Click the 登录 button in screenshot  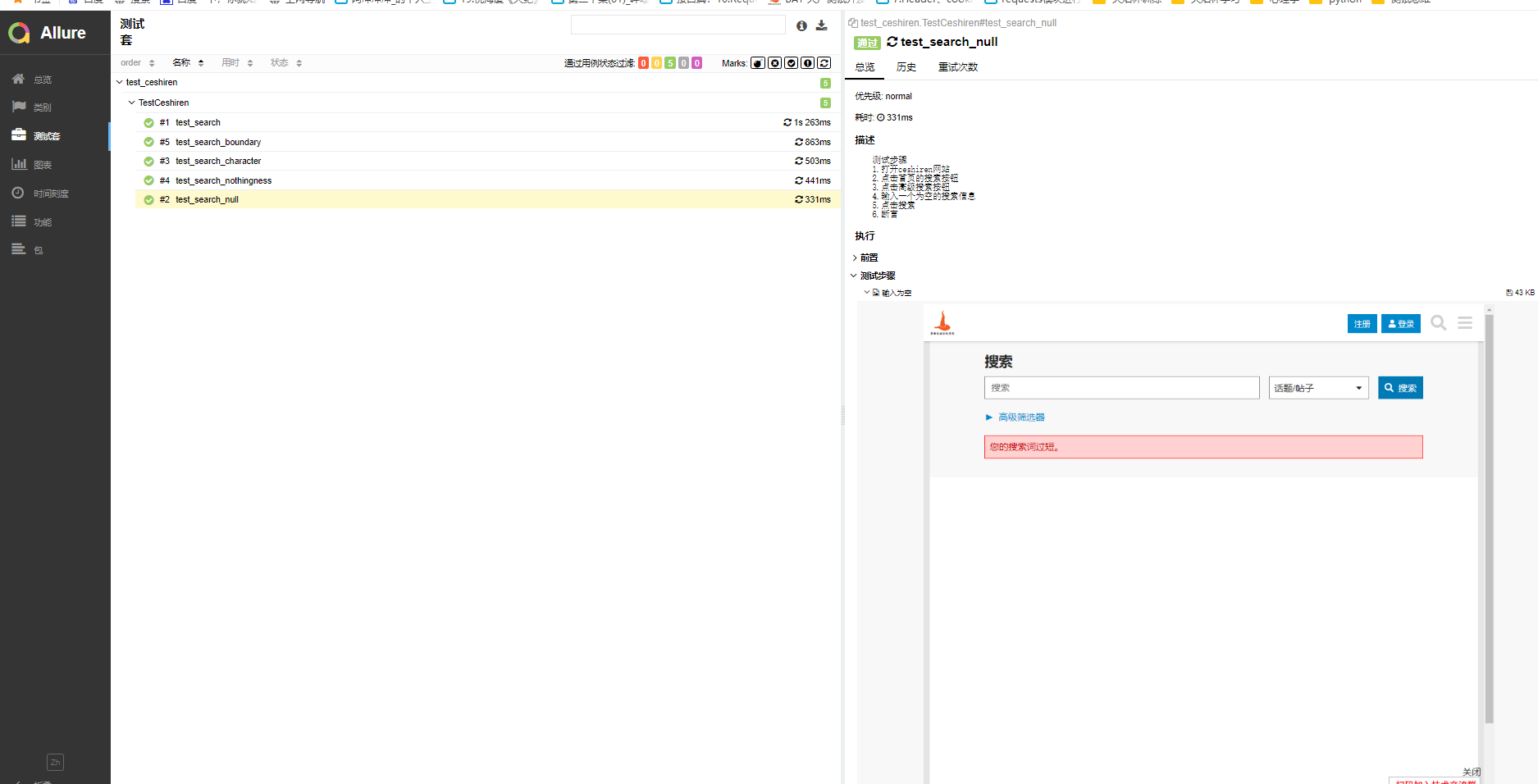(1401, 324)
